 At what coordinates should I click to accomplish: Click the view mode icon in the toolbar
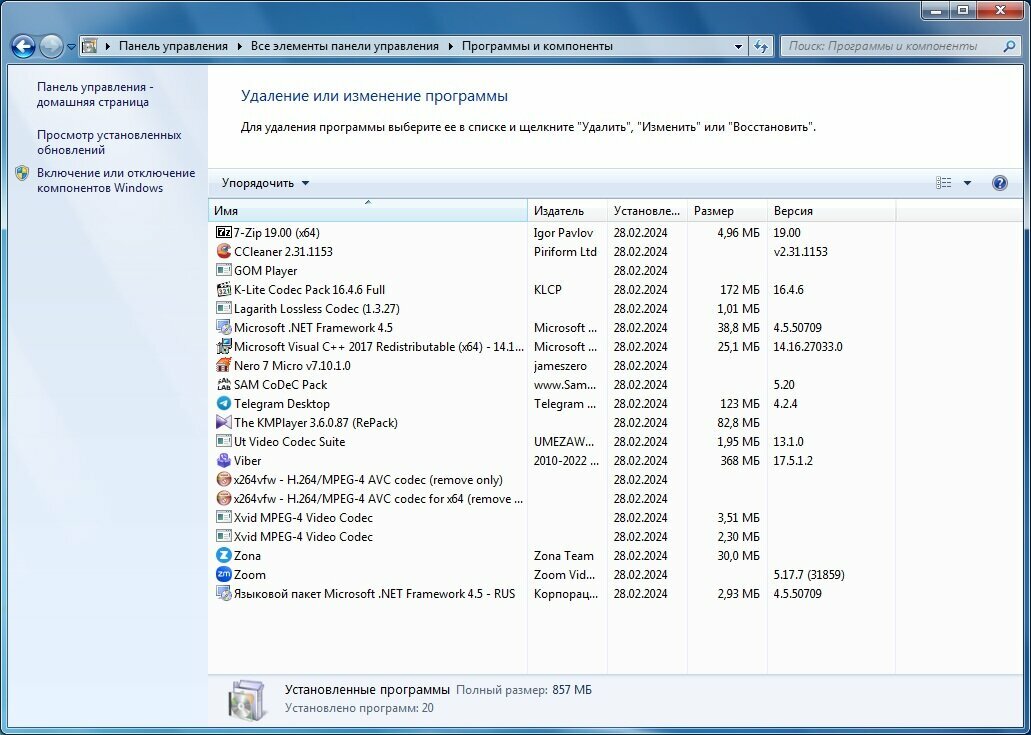944,183
